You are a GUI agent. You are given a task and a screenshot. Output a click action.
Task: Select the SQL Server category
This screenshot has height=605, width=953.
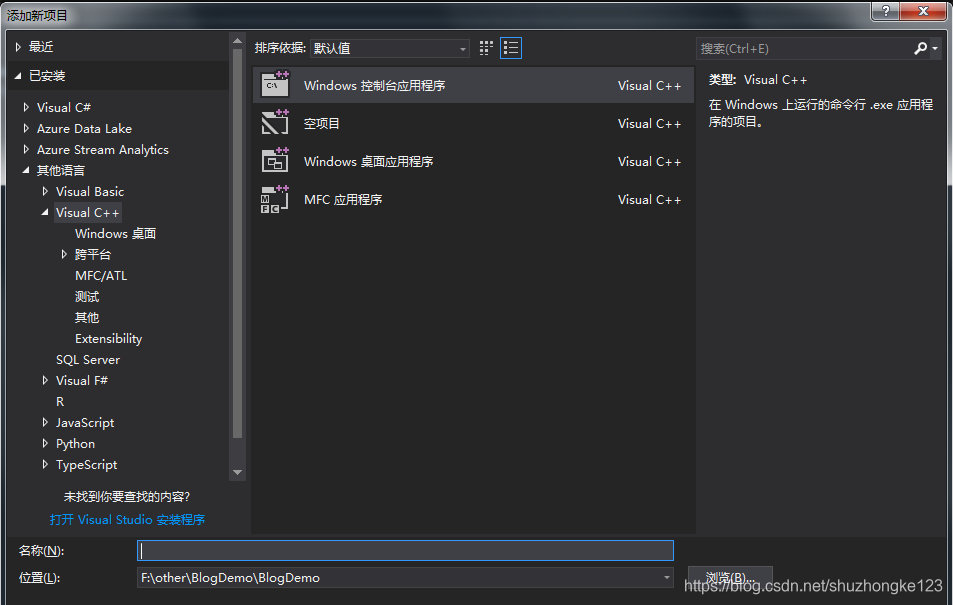[x=88, y=359]
